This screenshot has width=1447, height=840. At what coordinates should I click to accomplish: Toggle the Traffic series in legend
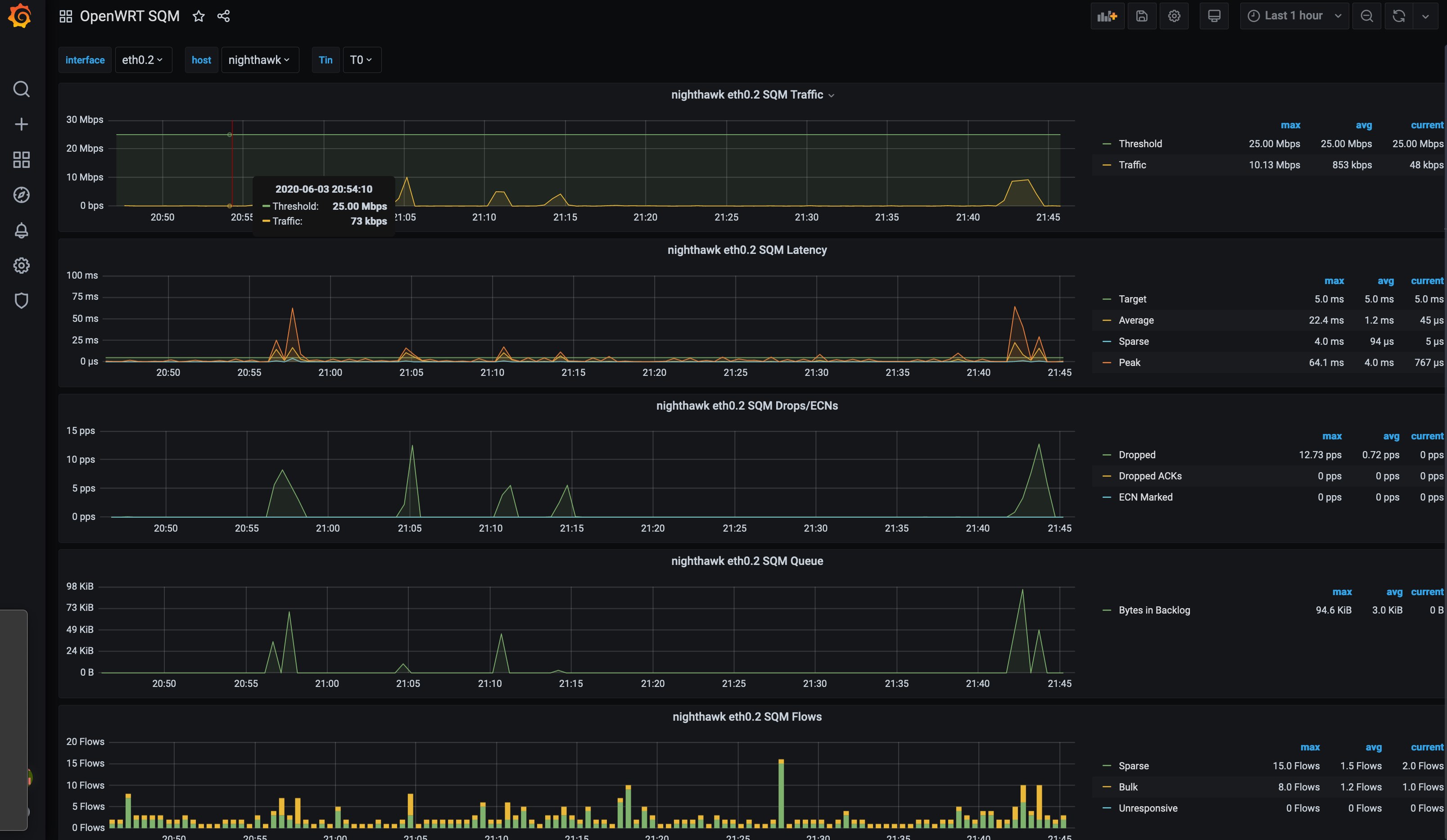click(x=1132, y=165)
